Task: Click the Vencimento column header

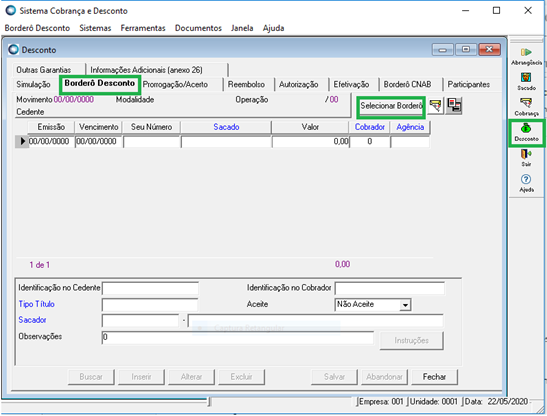Action: (98, 127)
